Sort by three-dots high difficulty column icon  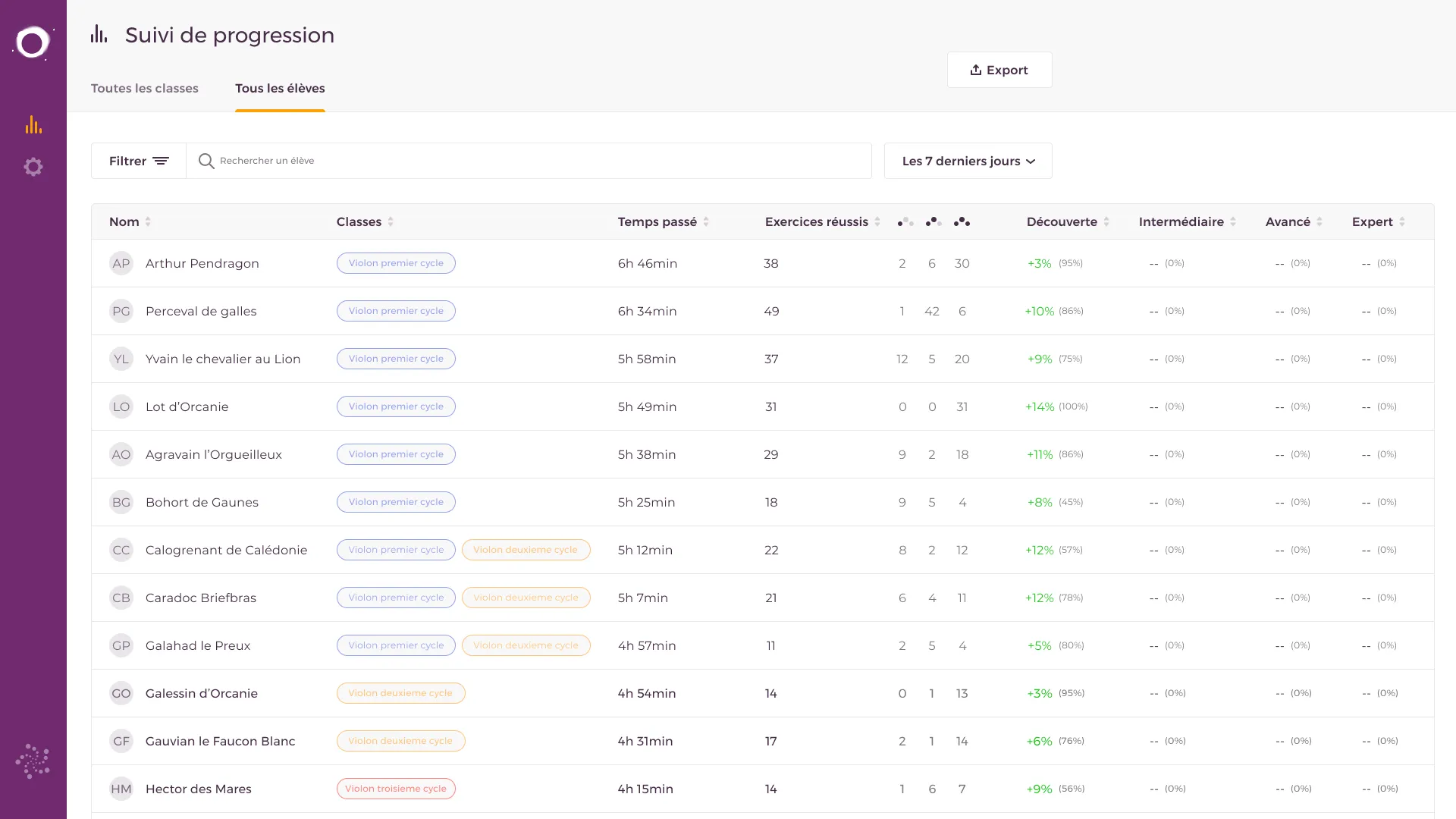[x=962, y=222]
